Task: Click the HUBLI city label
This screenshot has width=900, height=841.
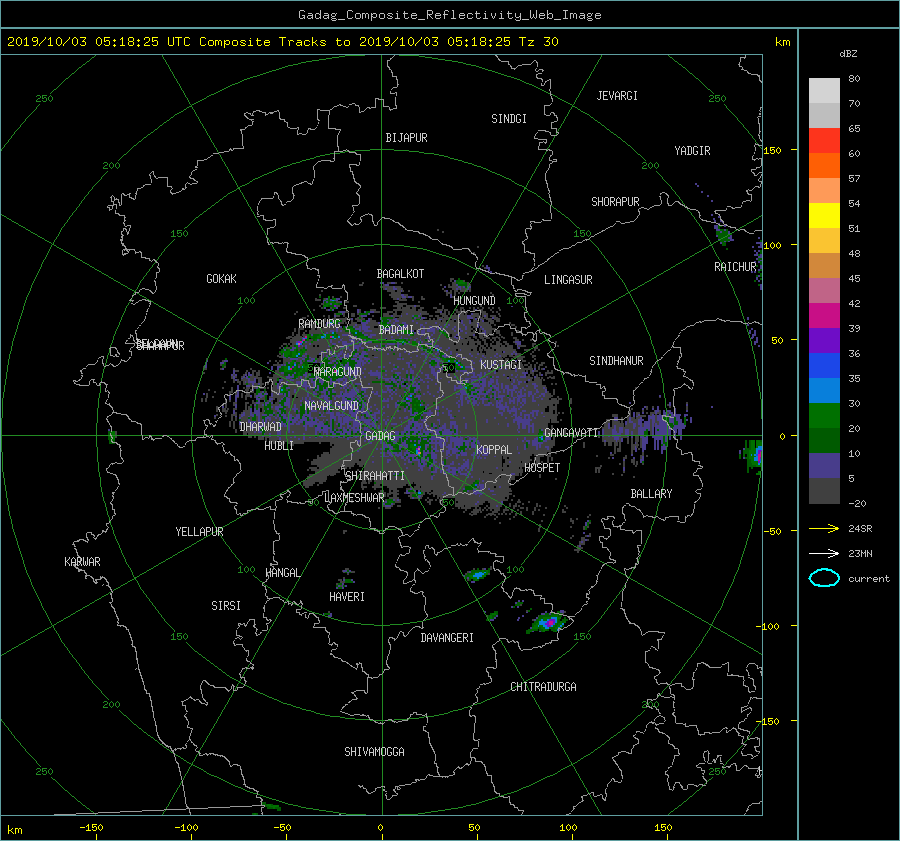Action: tap(279, 446)
